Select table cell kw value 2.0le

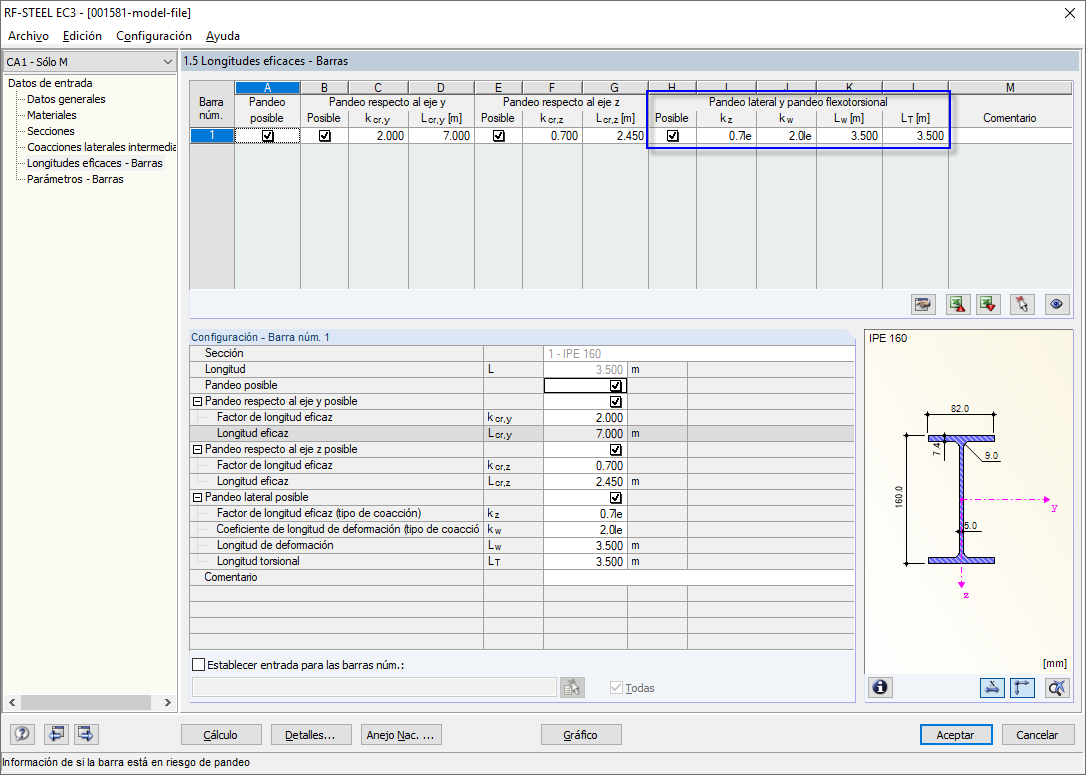click(786, 136)
